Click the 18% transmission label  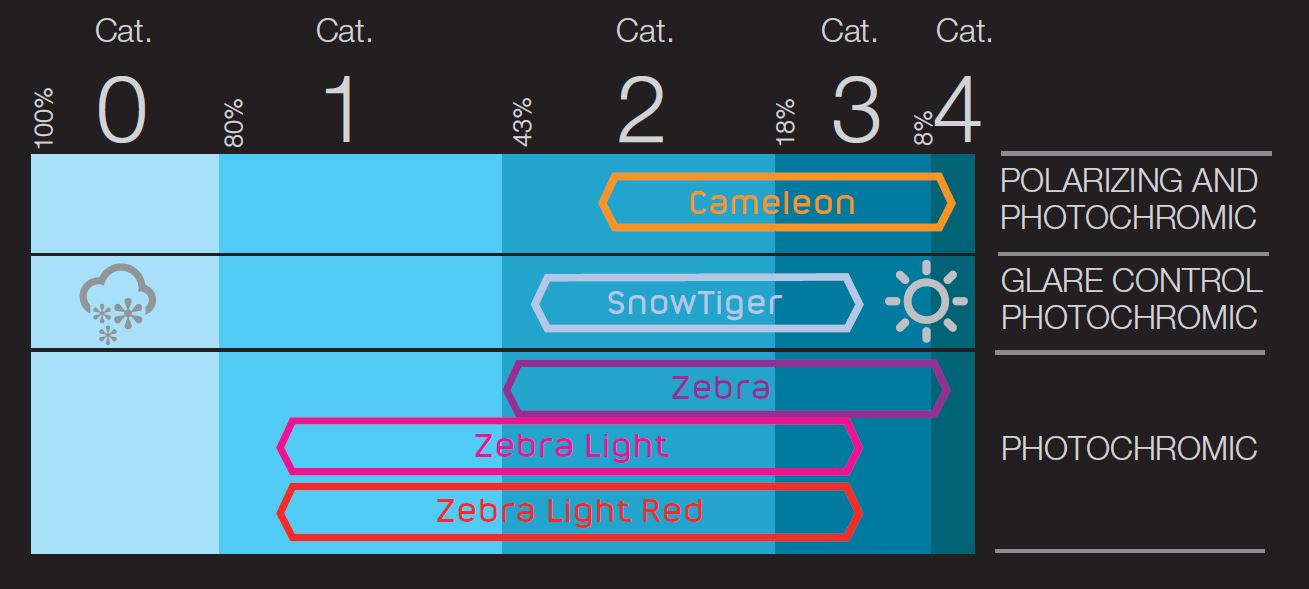(x=786, y=124)
